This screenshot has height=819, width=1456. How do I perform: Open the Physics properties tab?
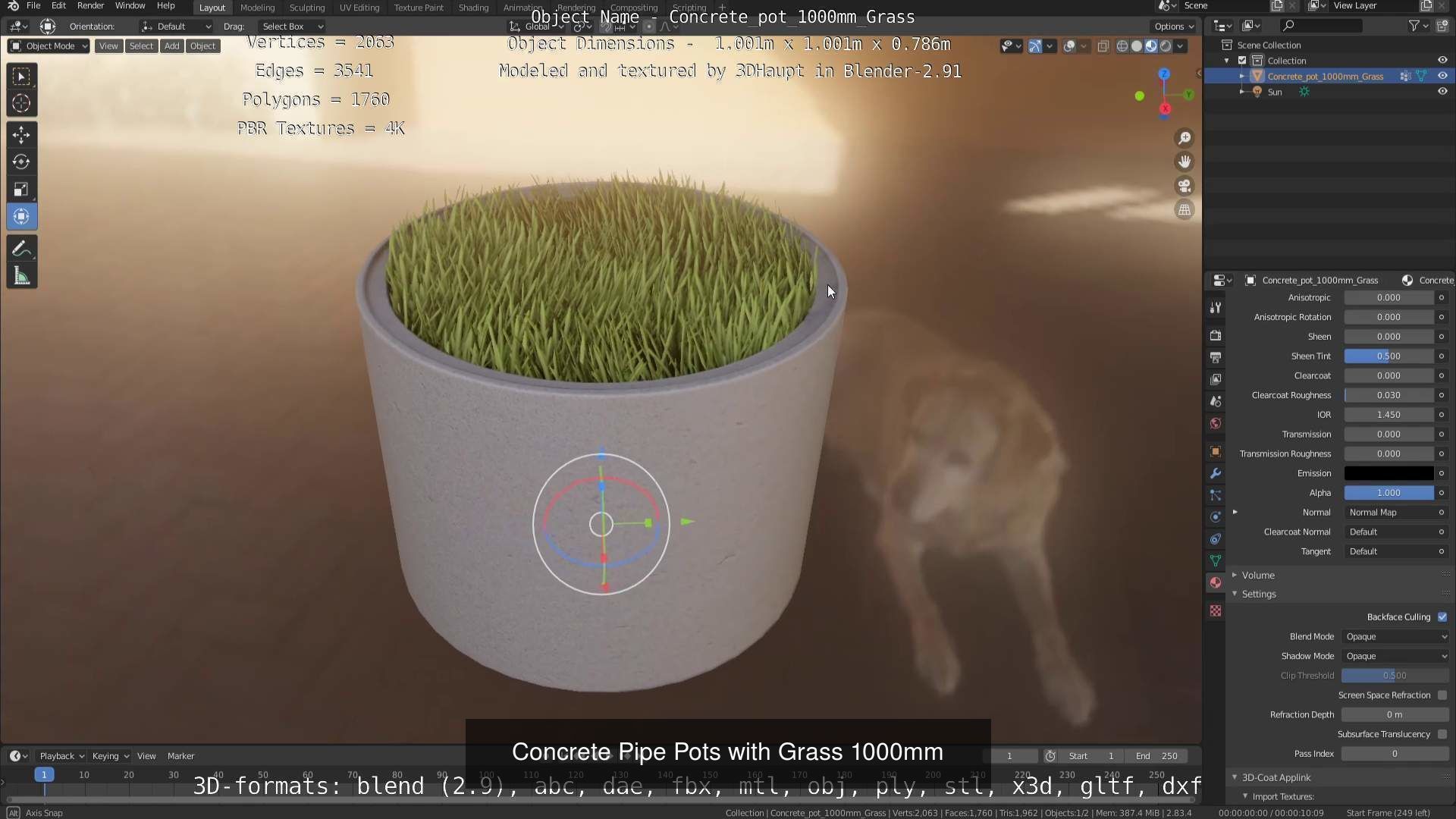point(1216,517)
